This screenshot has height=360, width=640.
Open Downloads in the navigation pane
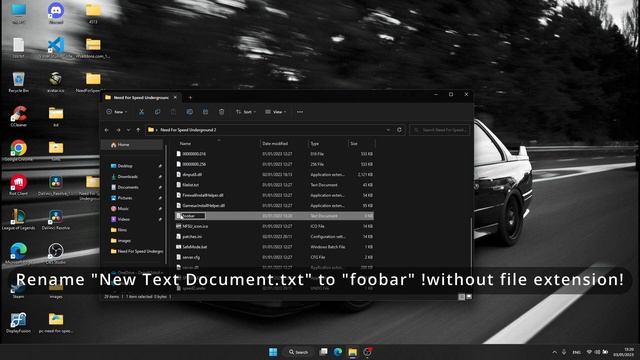click(127, 176)
